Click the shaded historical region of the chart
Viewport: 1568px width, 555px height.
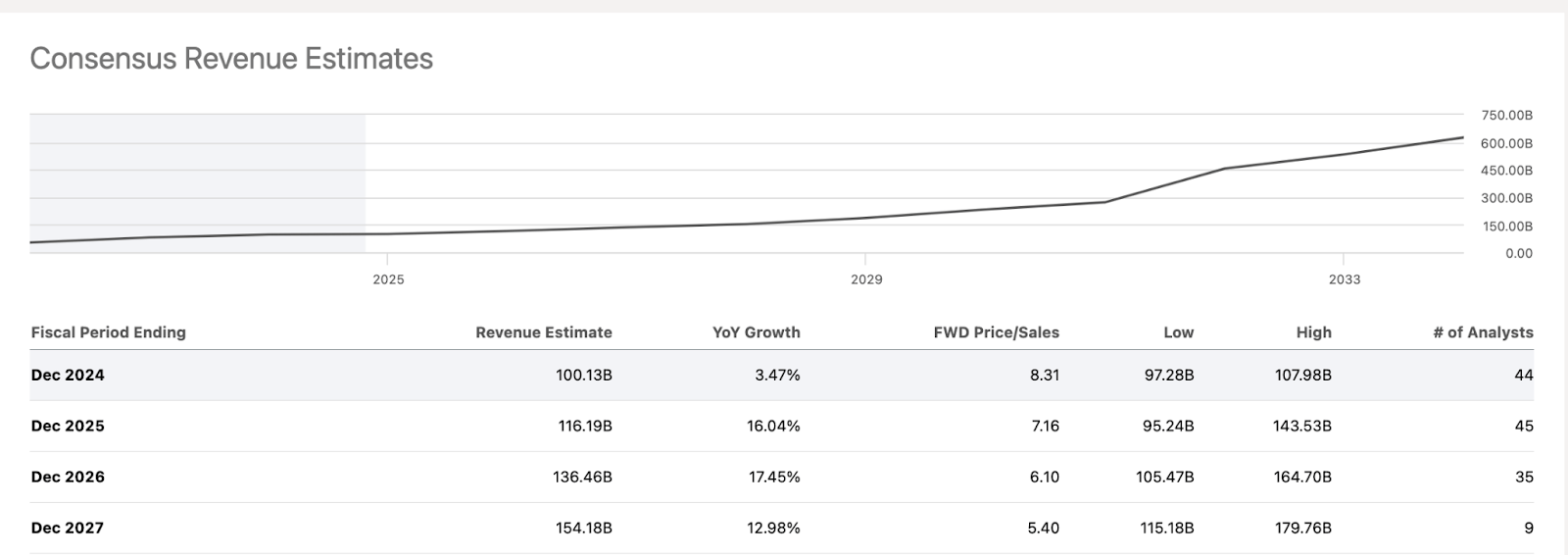tap(197, 177)
